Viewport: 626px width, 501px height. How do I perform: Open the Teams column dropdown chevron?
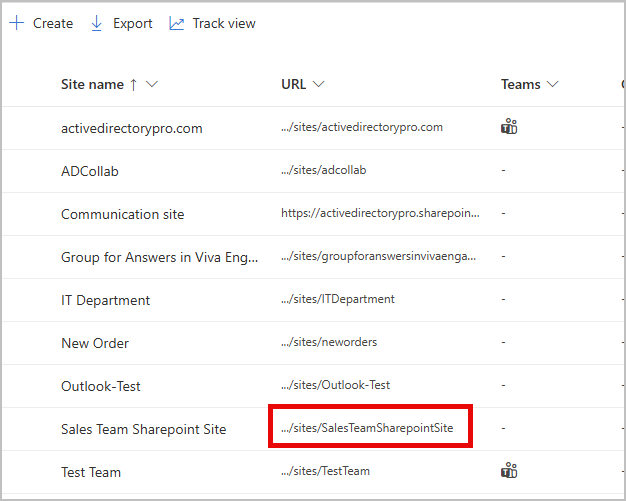(x=553, y=84)
